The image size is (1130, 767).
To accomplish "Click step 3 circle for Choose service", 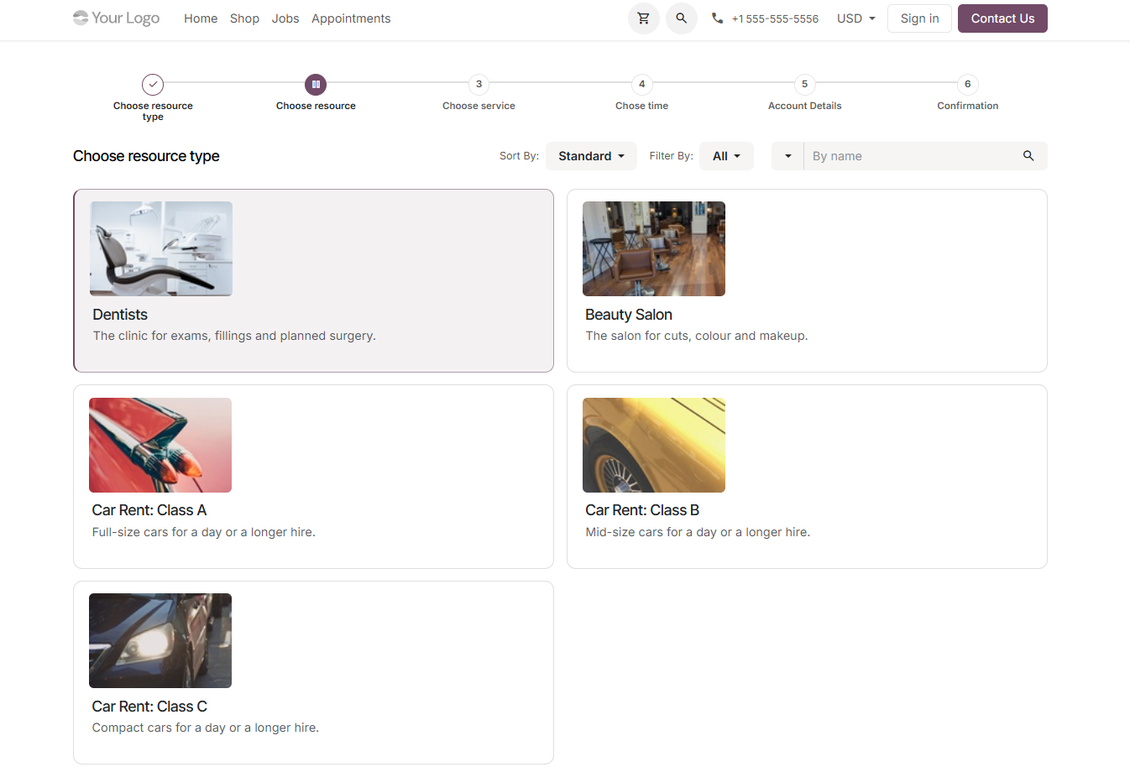I will [479, 84].
